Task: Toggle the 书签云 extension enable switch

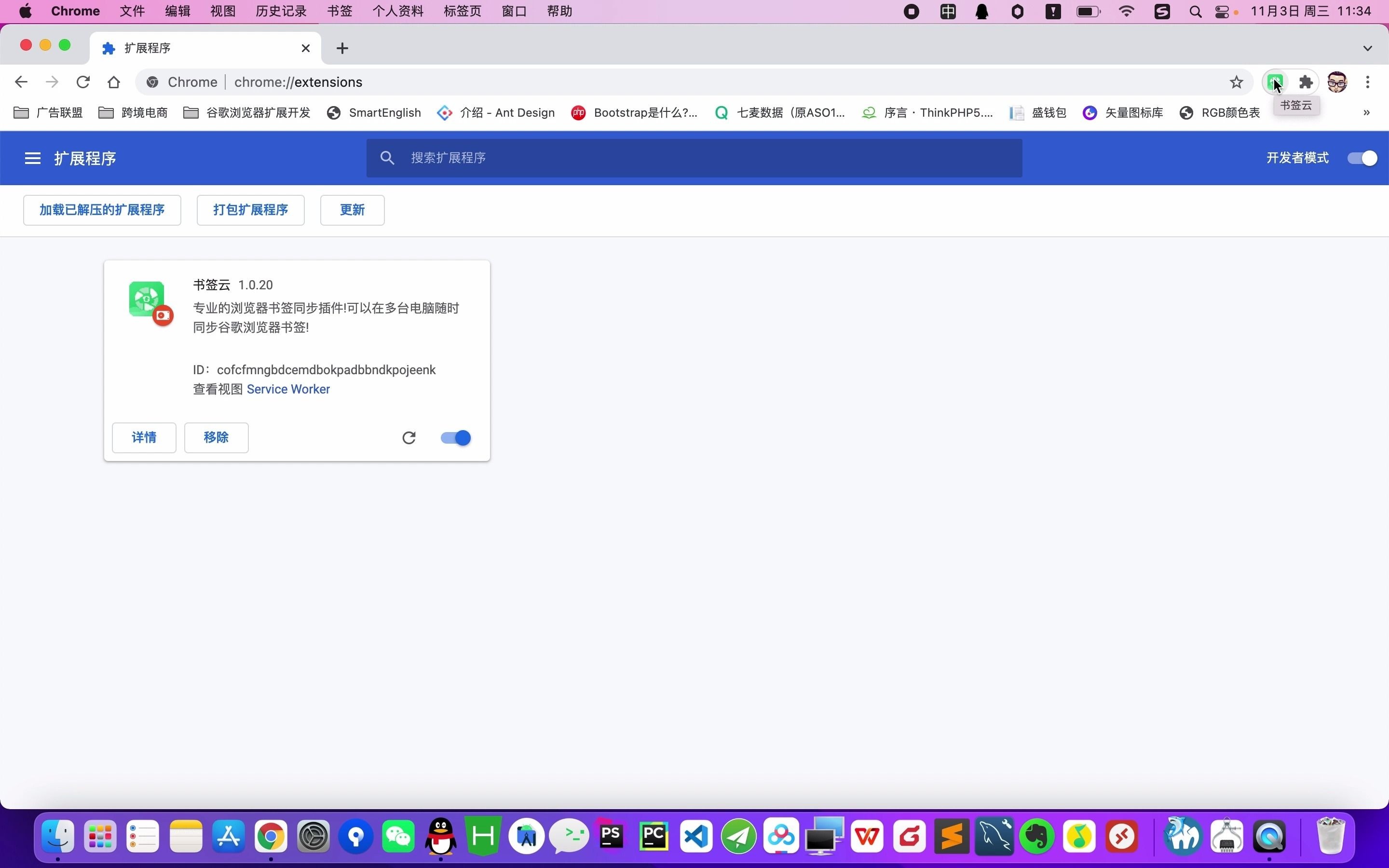Action: (454, 438)
